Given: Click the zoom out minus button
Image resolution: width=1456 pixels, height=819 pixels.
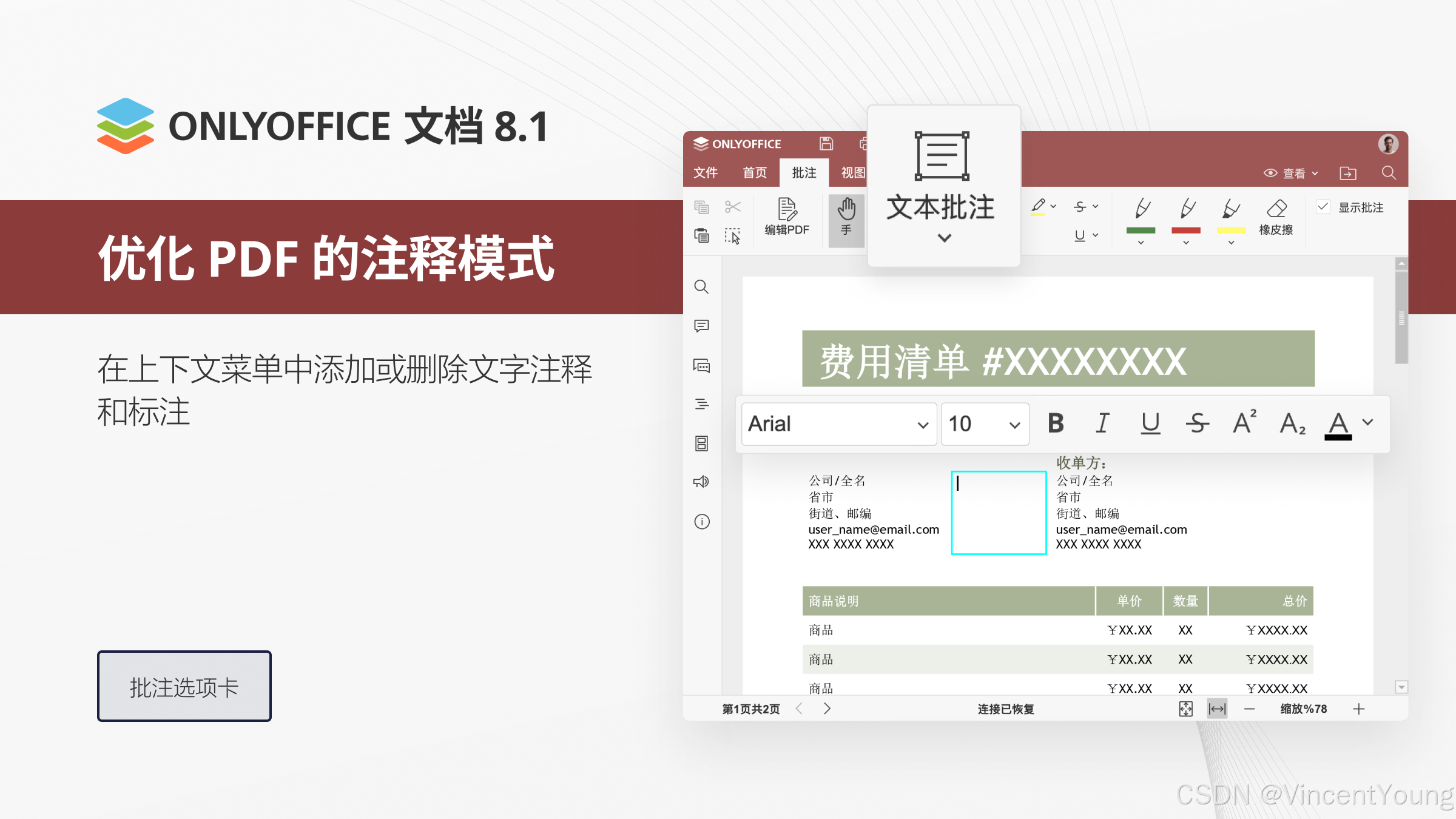Looking at the screenshot, I should pyautogui.click(x=1249, y=709).
